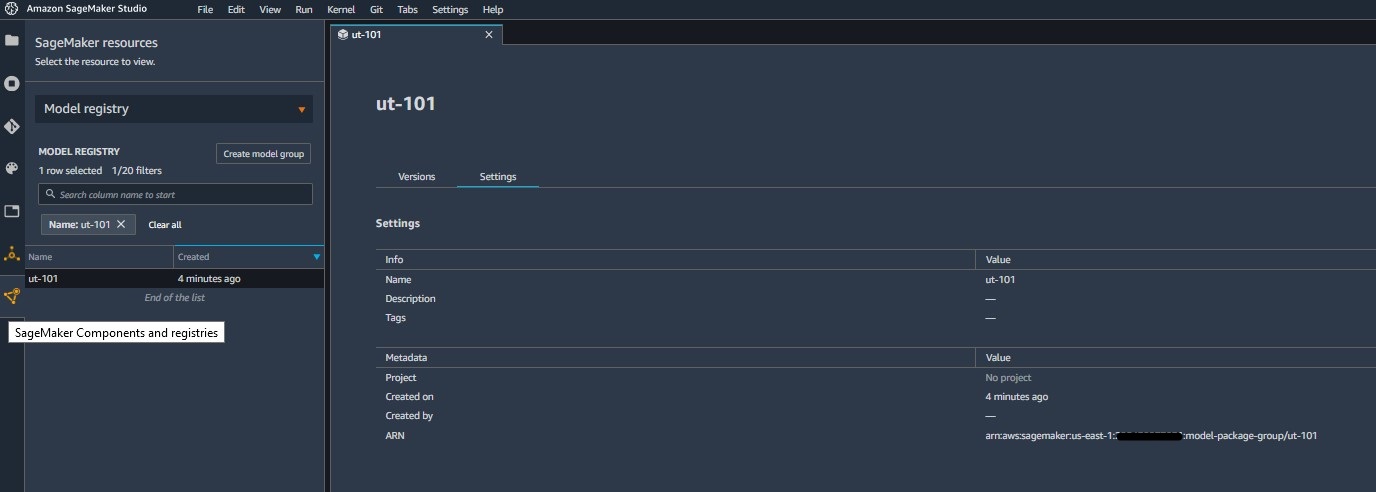Image resolution: width=1376 pixels, height=492 pixels.
Task: Open the Run menu
Action: (x=304, y=9)
